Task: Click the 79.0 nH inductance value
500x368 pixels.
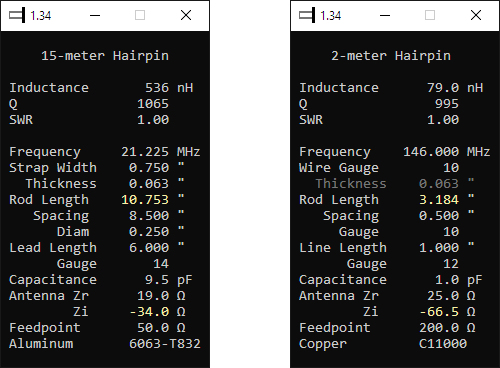Action: pos(455,88)
